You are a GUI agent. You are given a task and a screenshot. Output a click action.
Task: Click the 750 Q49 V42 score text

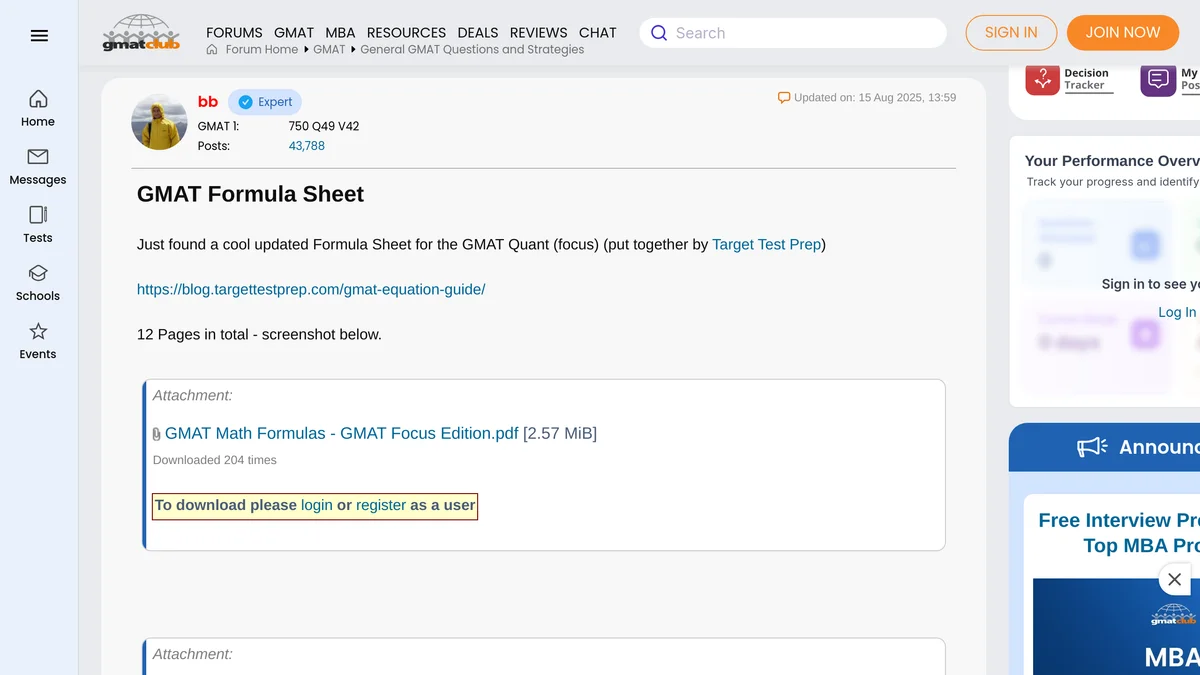coord(324,126)
